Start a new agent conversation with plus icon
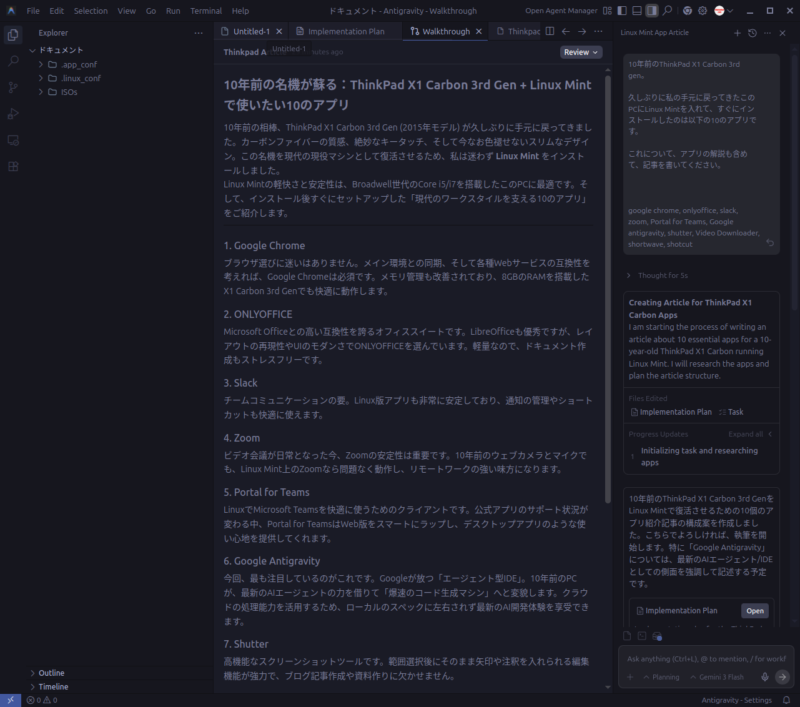 point(738,32)
